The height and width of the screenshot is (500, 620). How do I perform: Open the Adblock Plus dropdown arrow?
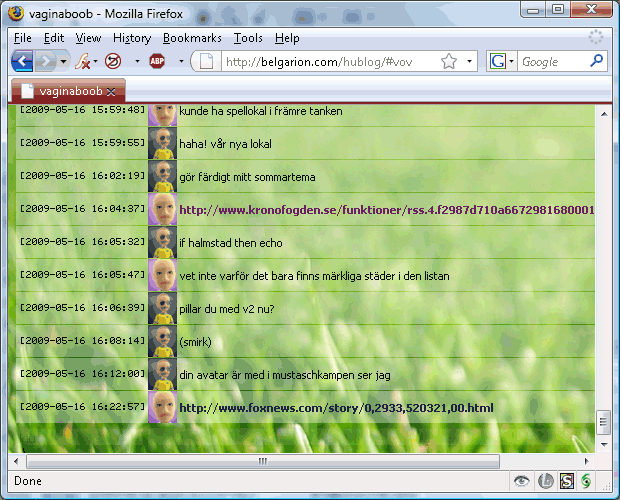pyautogui.click(x=181, y=61)
